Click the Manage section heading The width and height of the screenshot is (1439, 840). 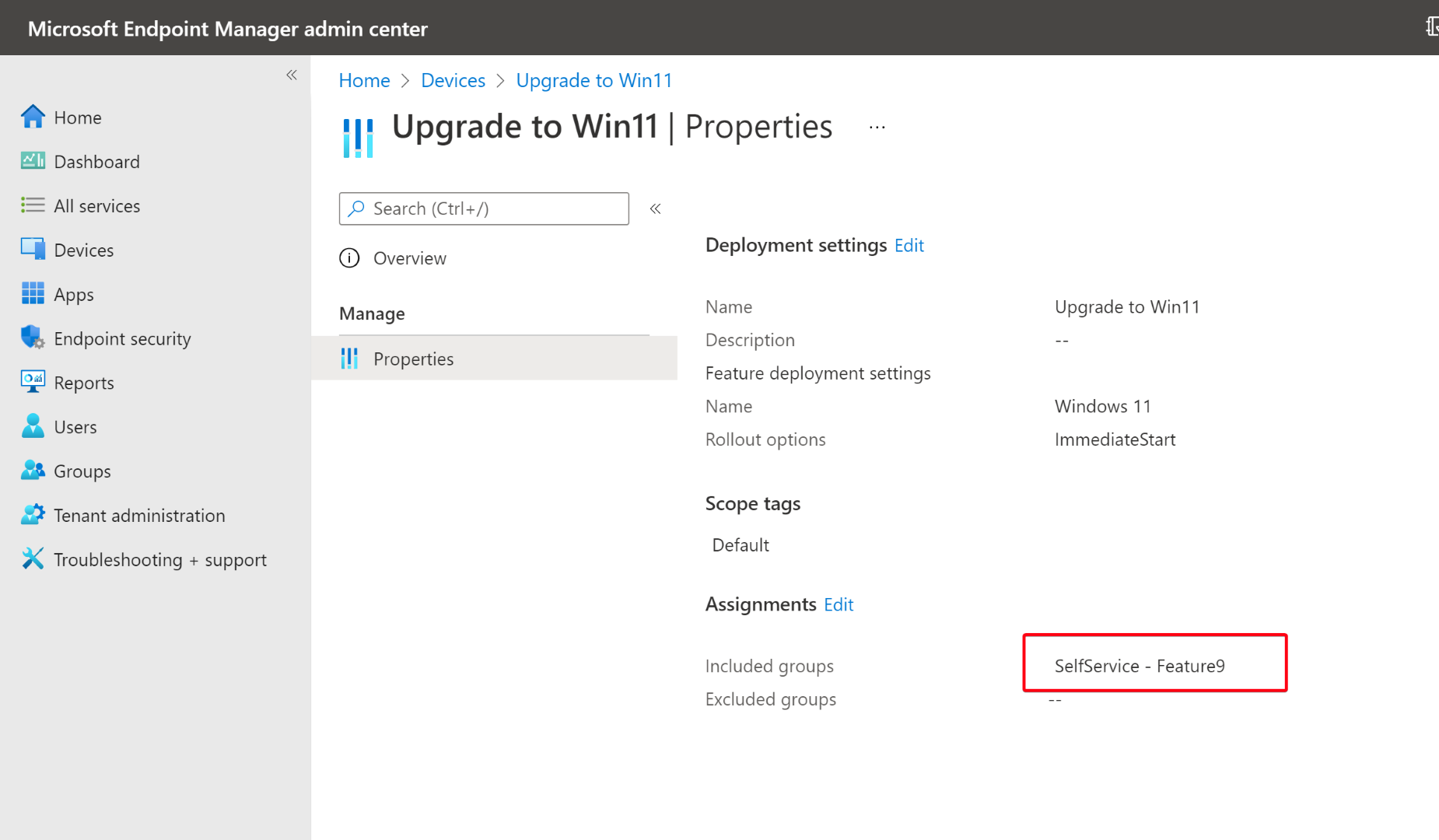(372, 313)
